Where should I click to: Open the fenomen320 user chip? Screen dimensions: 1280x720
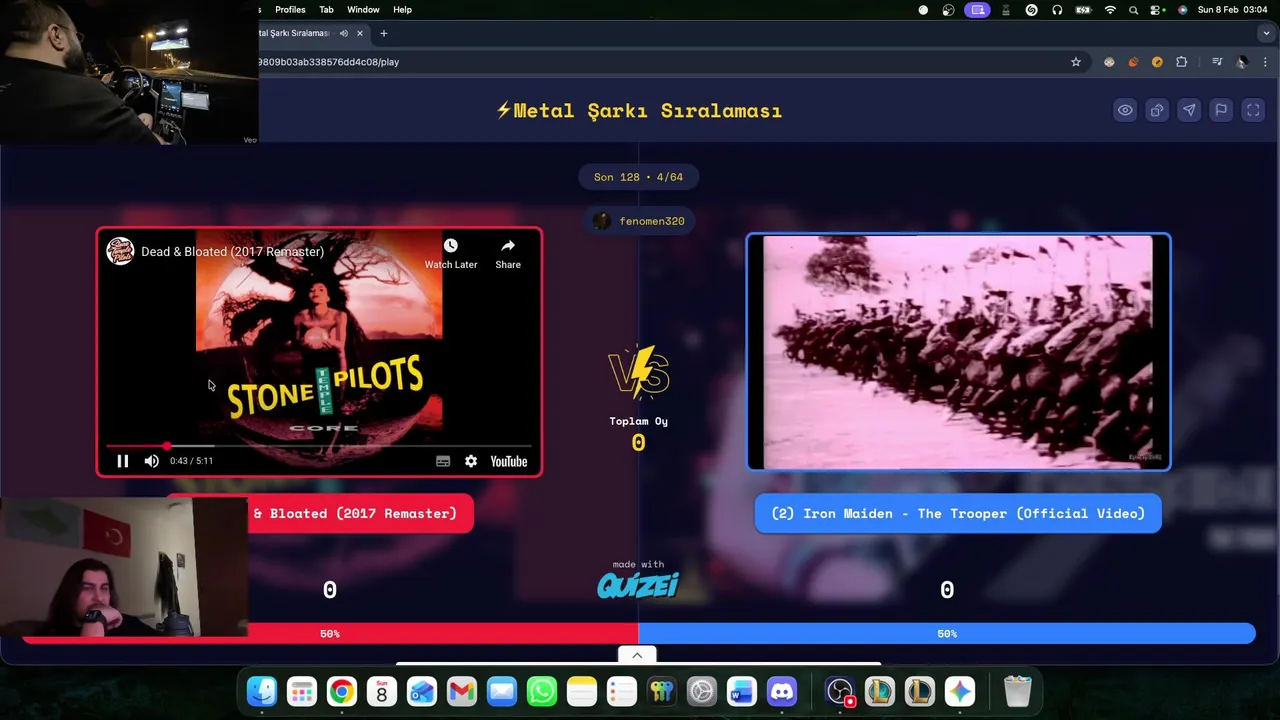(639, 221)
